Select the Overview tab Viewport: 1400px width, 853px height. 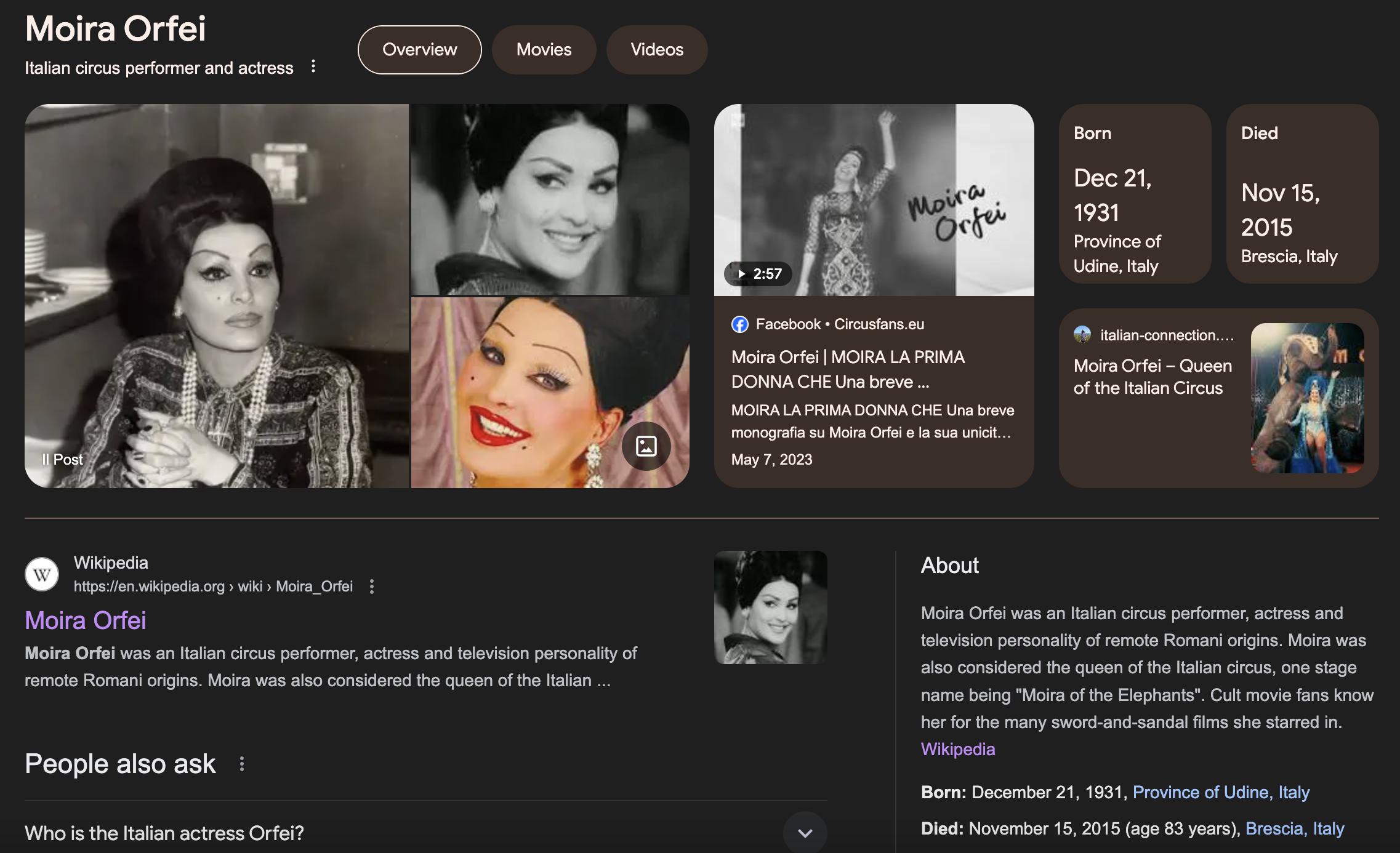[419, 50]
